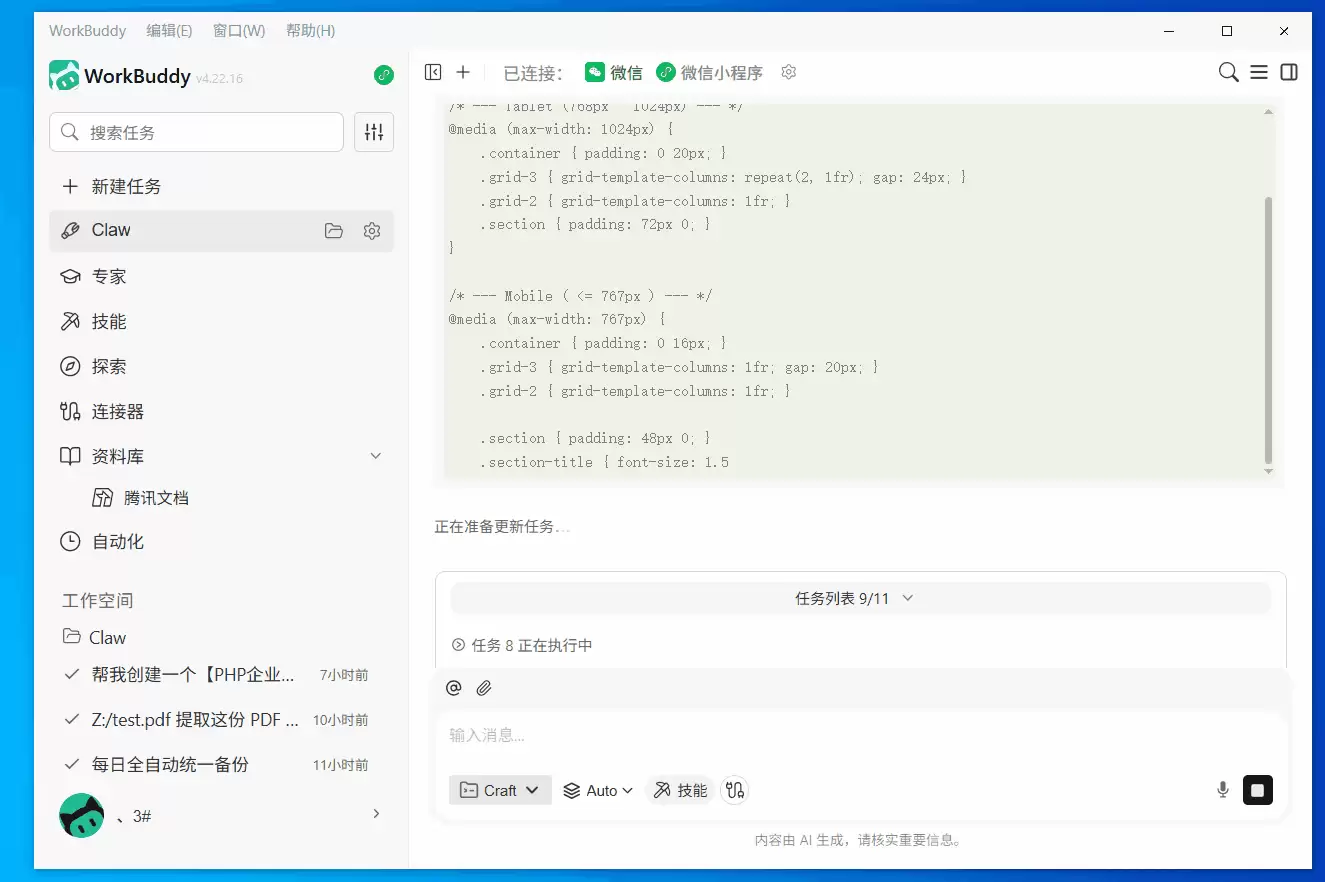Toggle the right side panel icon
Image resolution: width=1325 pixels, height=882 pixels.
[1289, 72]
